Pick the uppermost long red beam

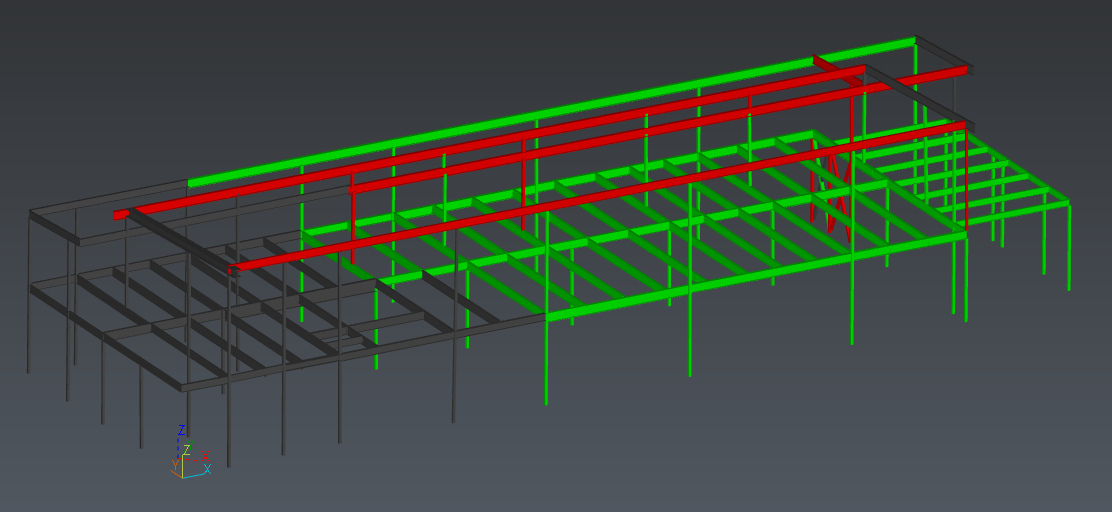500,141
